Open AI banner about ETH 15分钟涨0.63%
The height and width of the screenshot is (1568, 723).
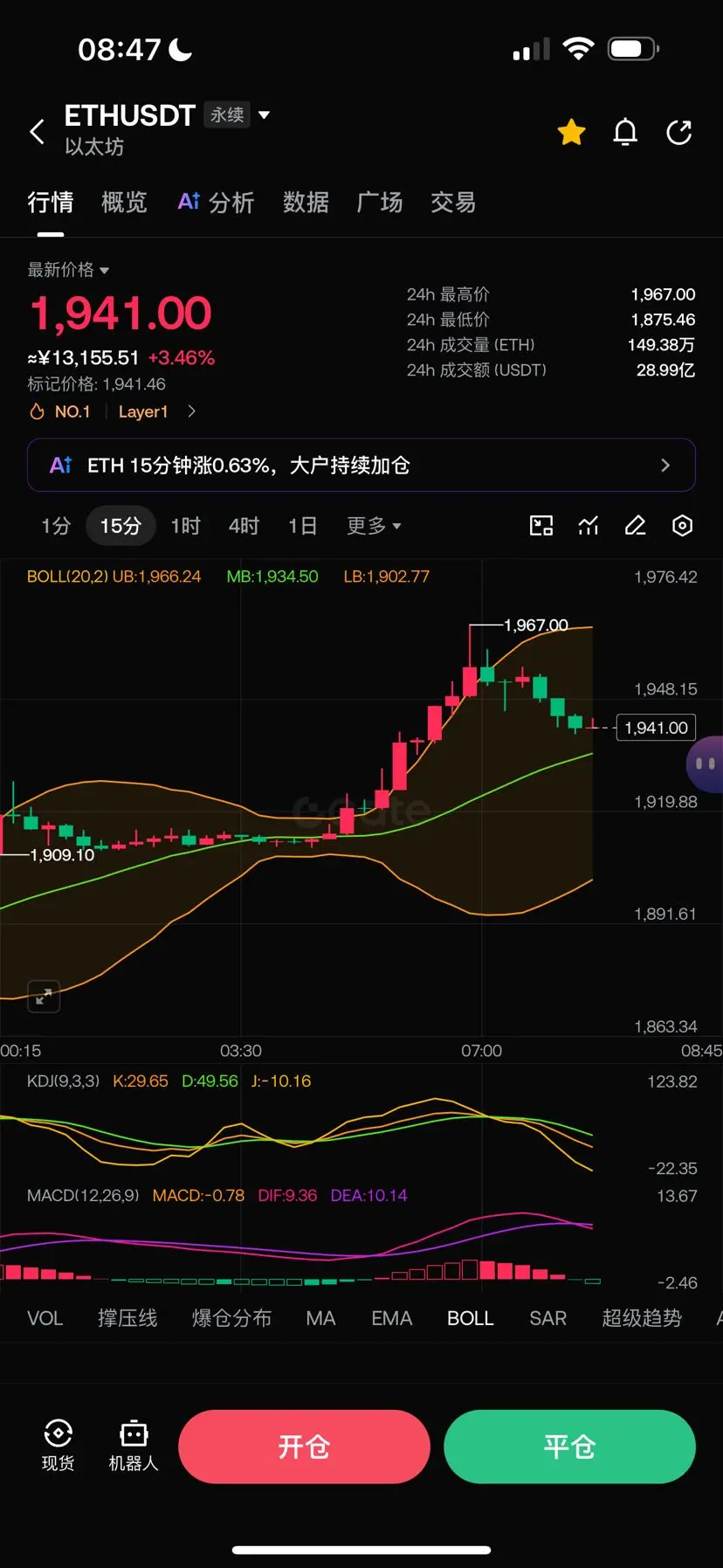pyautogui.click(x=361, y=465)
